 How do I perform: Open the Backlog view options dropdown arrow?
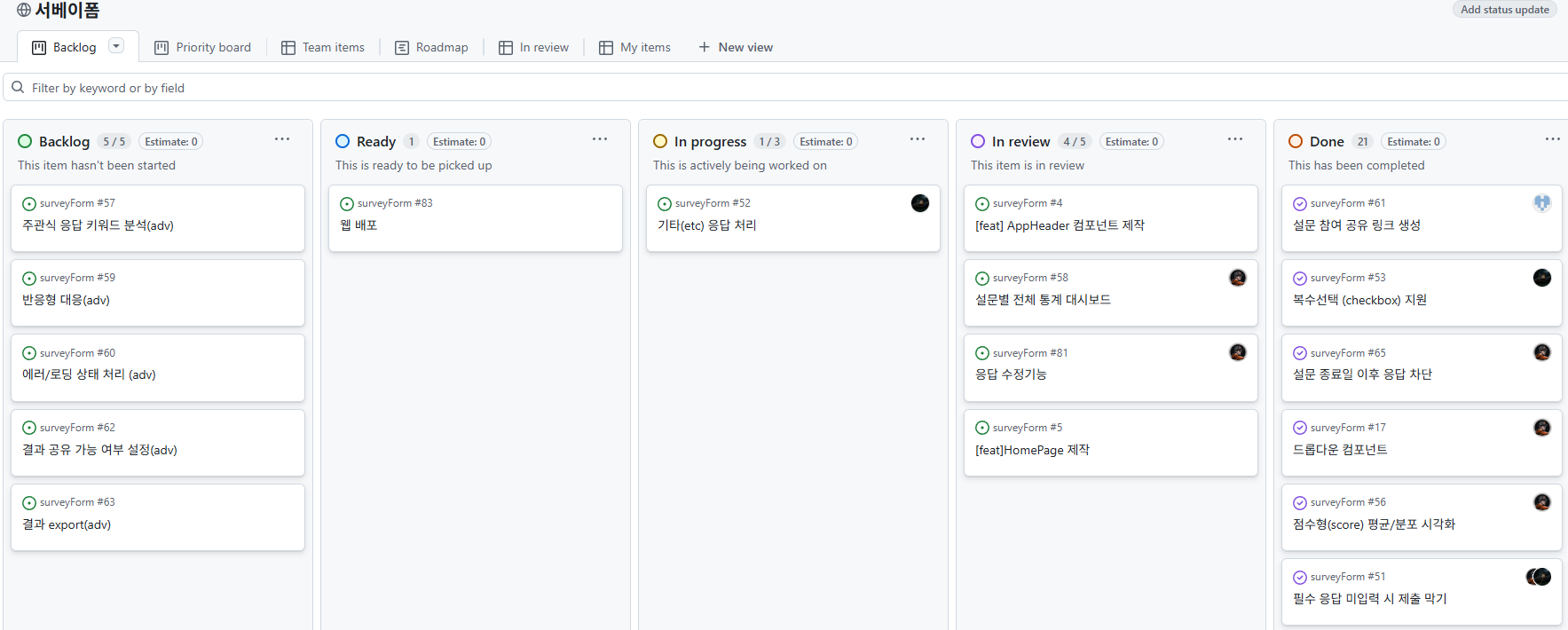tap(116, 46)
